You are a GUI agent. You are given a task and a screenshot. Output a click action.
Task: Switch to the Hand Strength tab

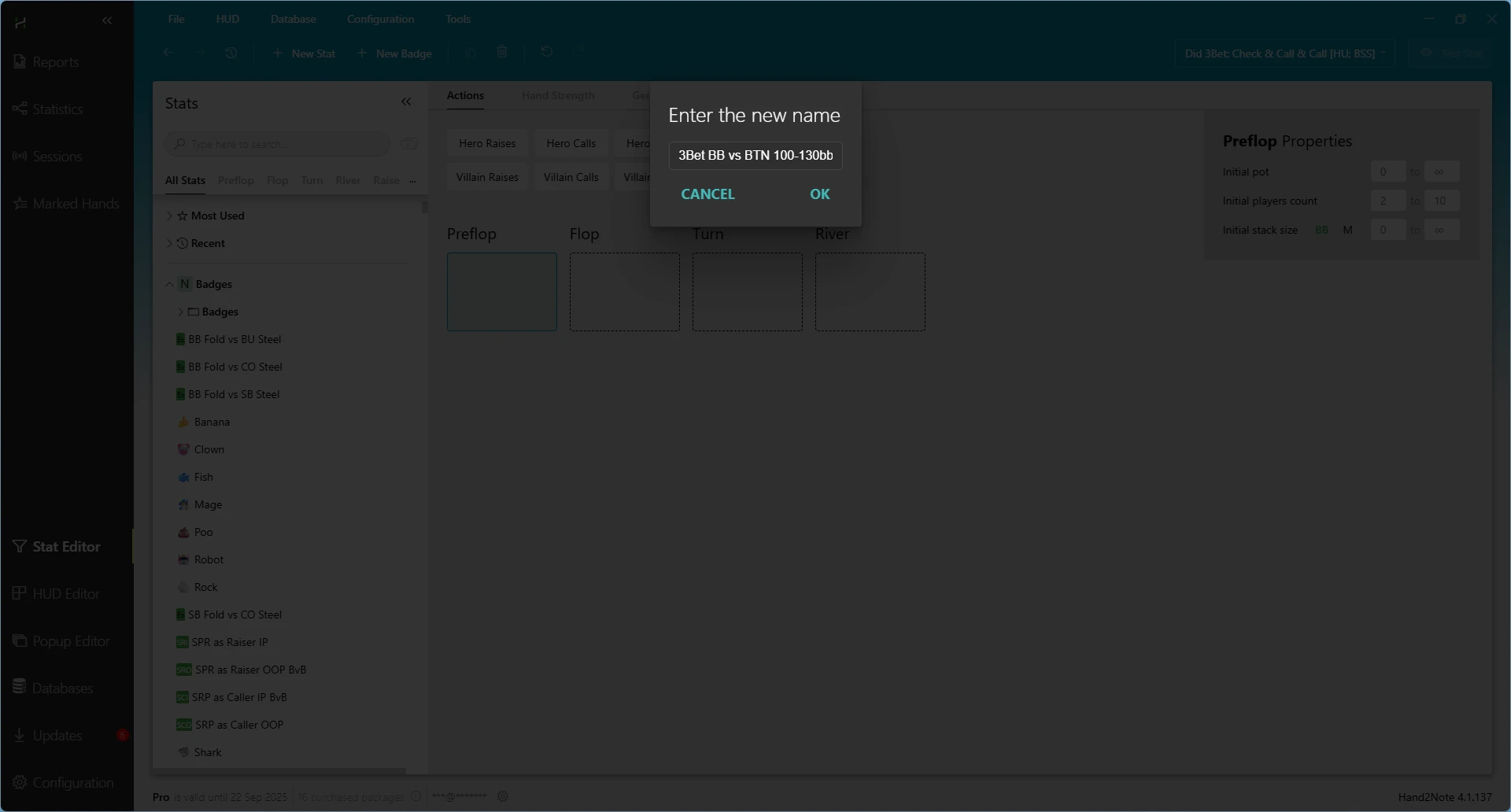[x=557, y=95]
